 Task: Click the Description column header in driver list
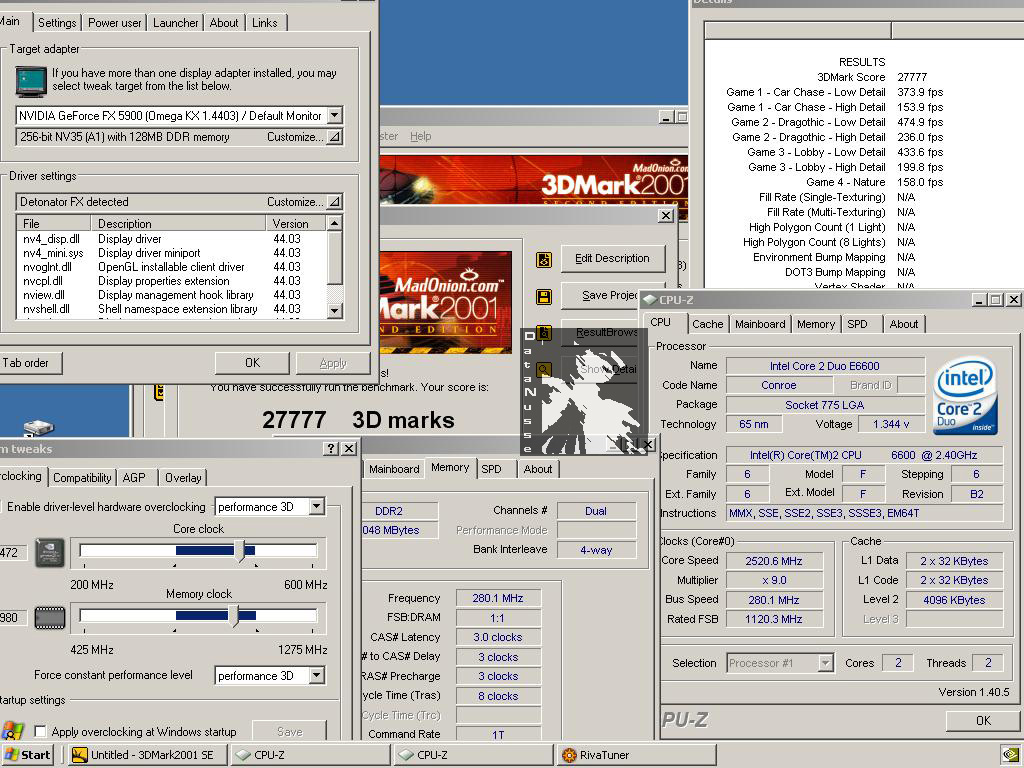[x=178, y=223]
